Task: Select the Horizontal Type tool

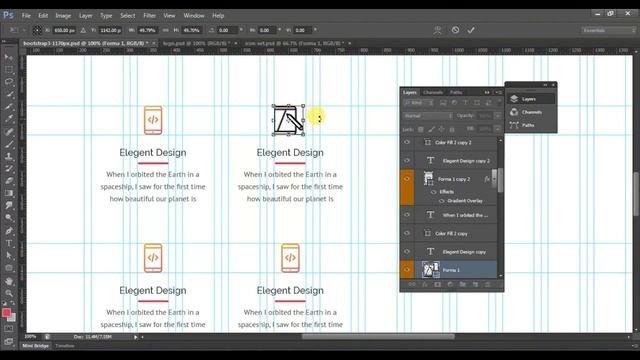Action: click(x=9, y=243)
